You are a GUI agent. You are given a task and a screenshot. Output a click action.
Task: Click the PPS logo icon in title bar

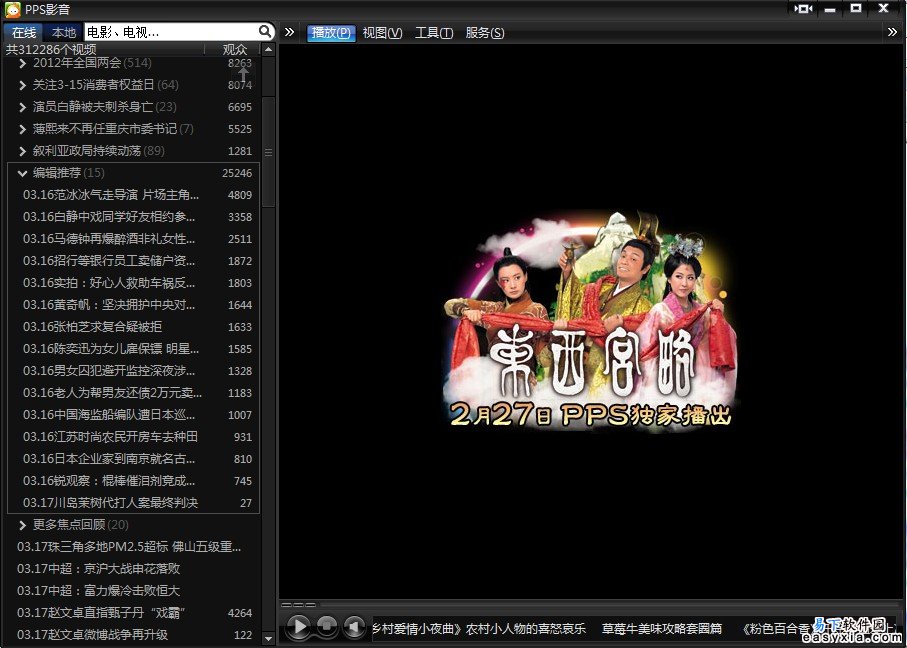11,9
